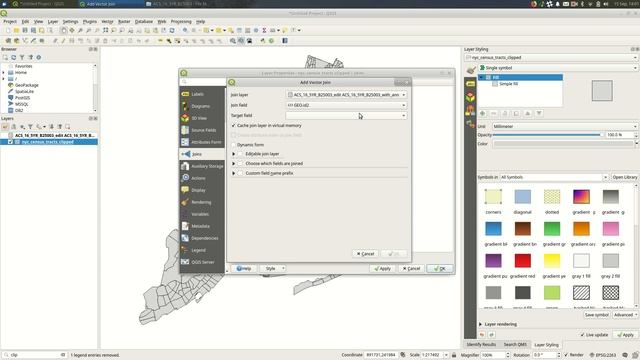The width and height of the screenshot is (640, 360).
Task: Expand Choose which fields are joined arrow
Action: tap(234, 163)
